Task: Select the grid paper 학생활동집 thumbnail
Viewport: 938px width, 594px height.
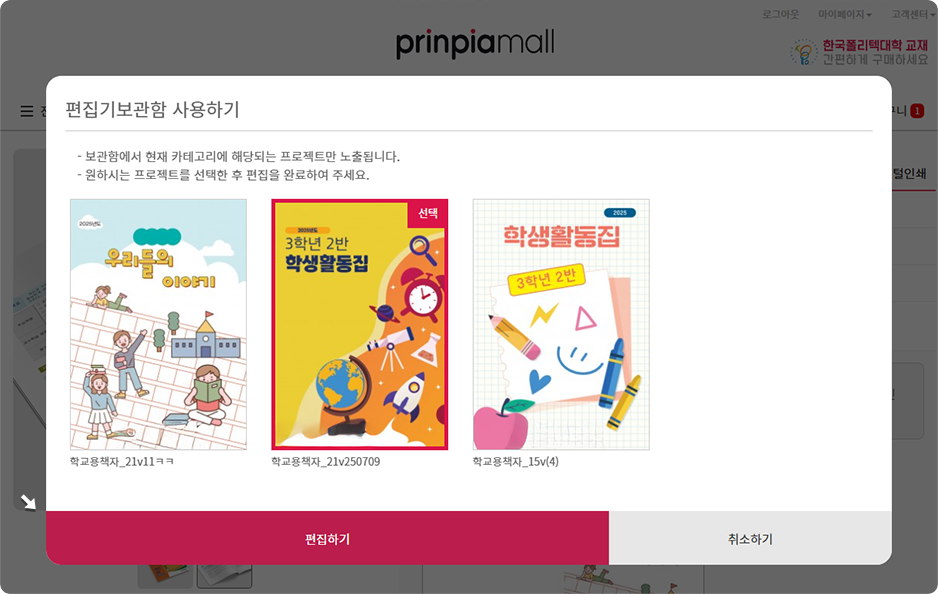Action: pyautogui.click(x=561, y=324)
